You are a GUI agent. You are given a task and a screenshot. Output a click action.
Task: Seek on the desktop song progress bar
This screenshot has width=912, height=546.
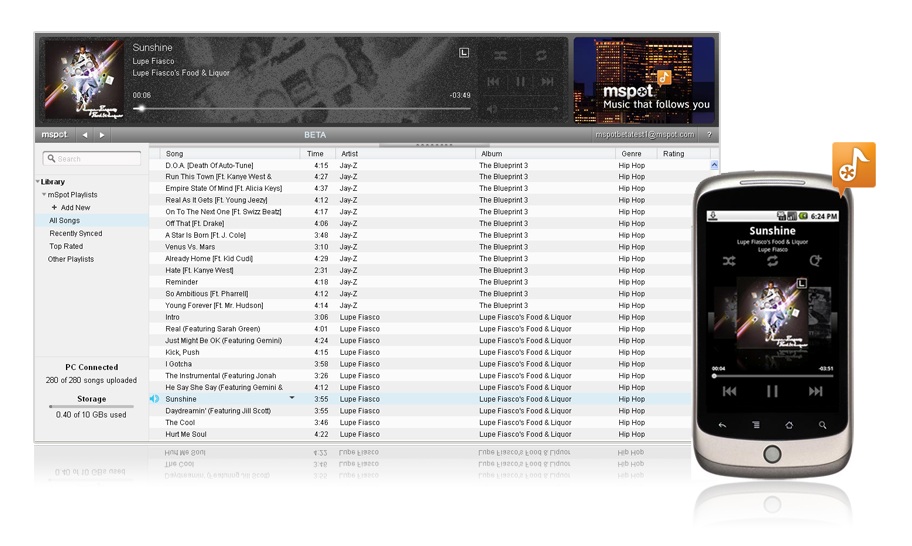tap(302, 108)
